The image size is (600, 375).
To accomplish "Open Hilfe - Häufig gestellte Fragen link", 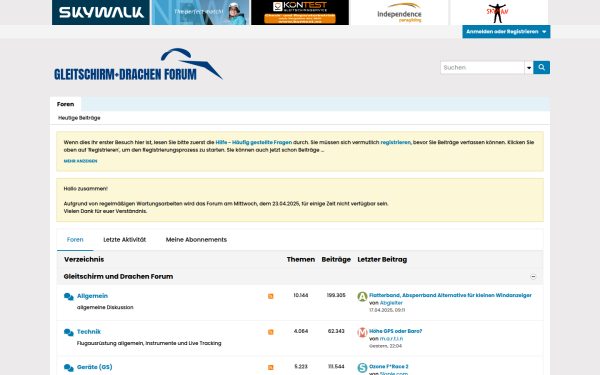I will (x=253, y=142).
